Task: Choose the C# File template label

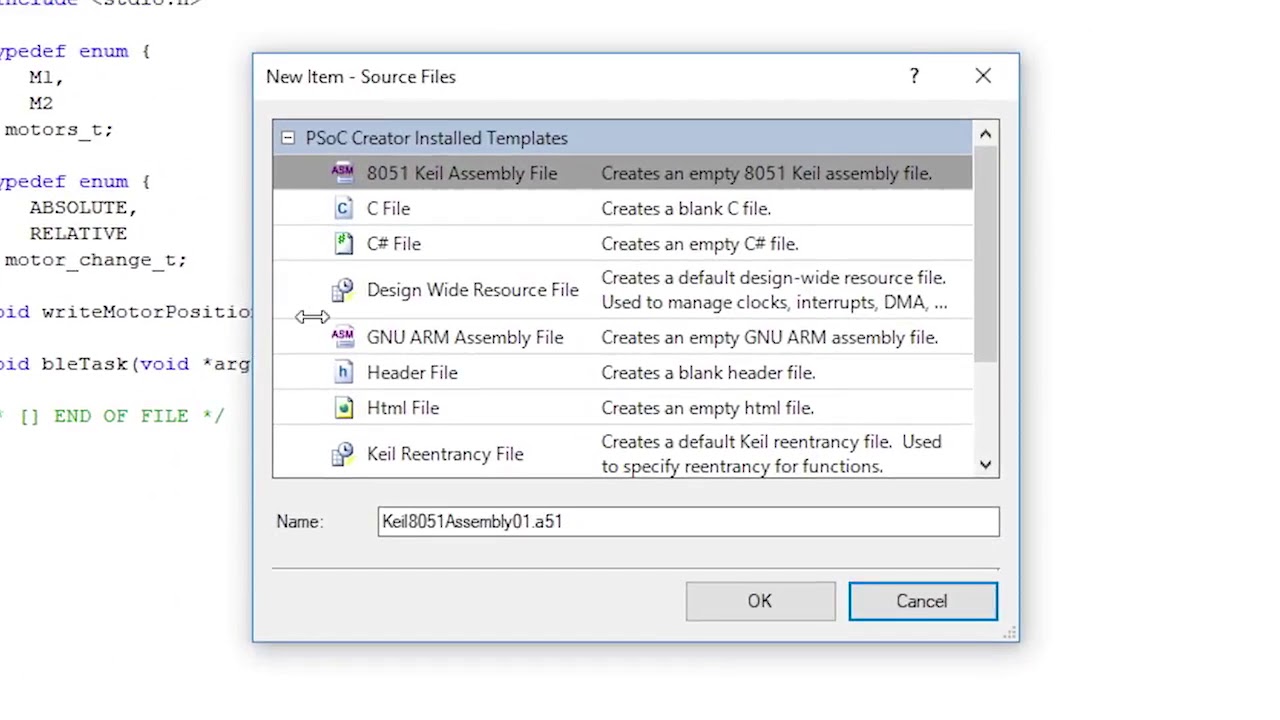Action: pos(393,243)
